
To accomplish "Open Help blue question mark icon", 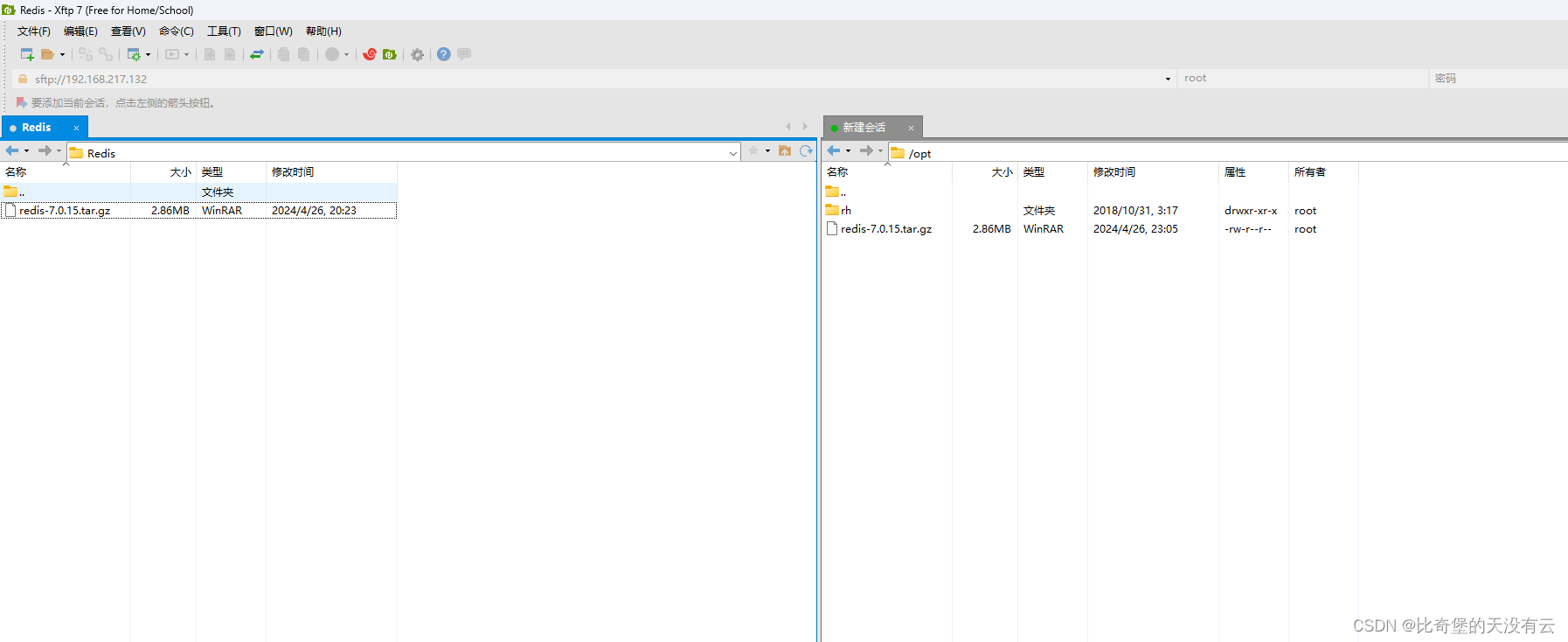I will click(x=444, y=54).
